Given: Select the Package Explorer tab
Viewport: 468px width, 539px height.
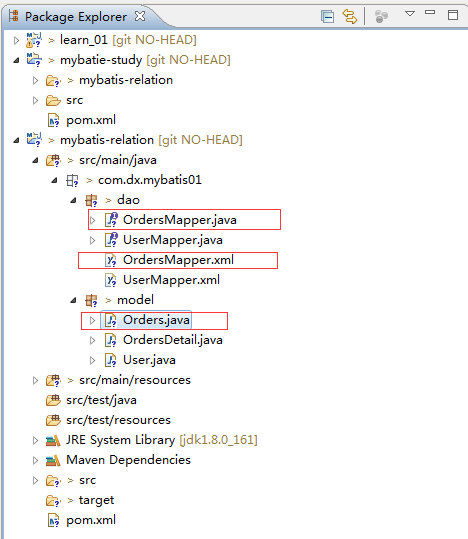Looking at the screenshot, I should [x=76, y=16].
